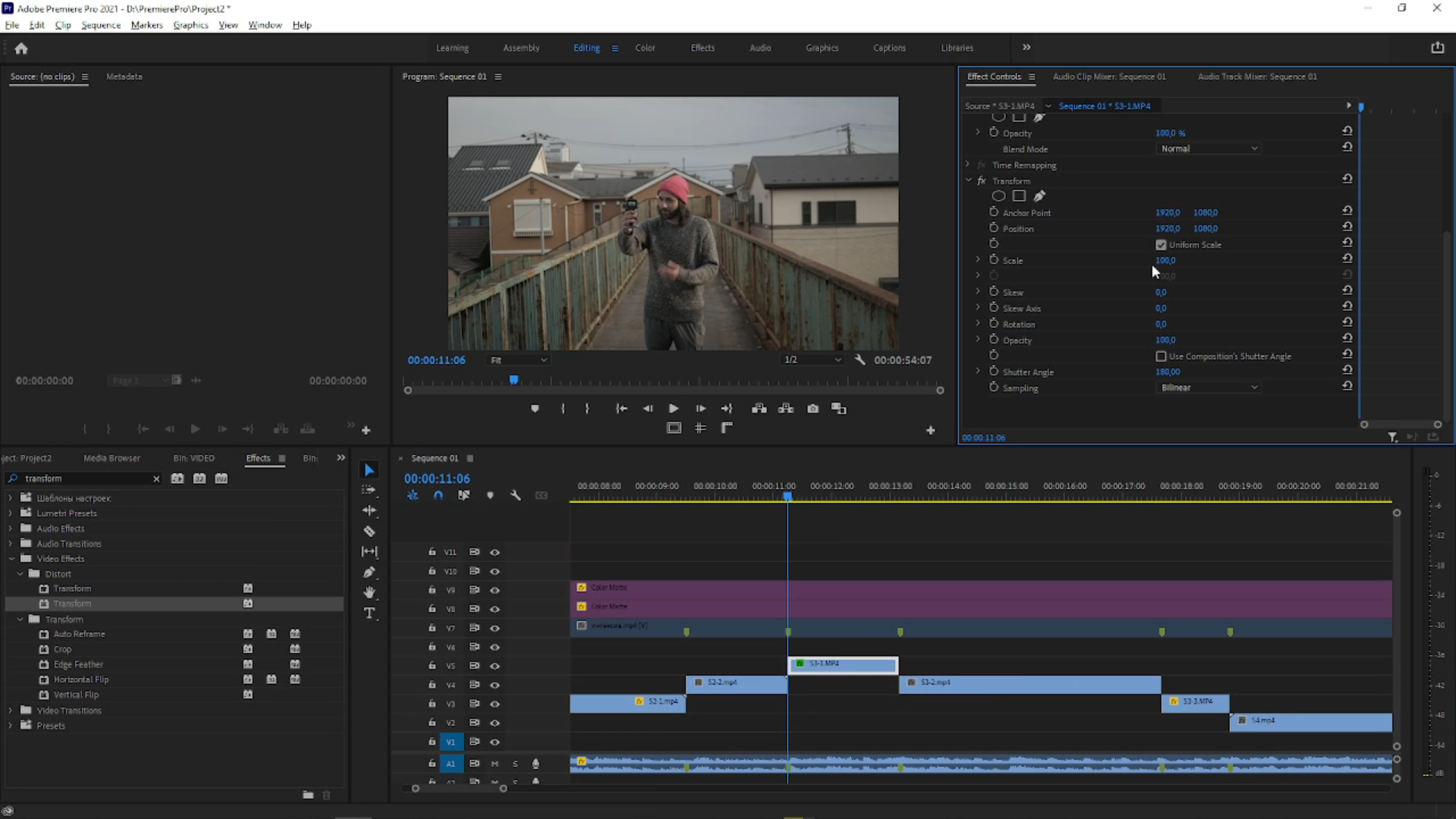The height and width of the screenshot is (819, 1456).
Task: Add marker in program monitor
Action: tap(535, 409)
